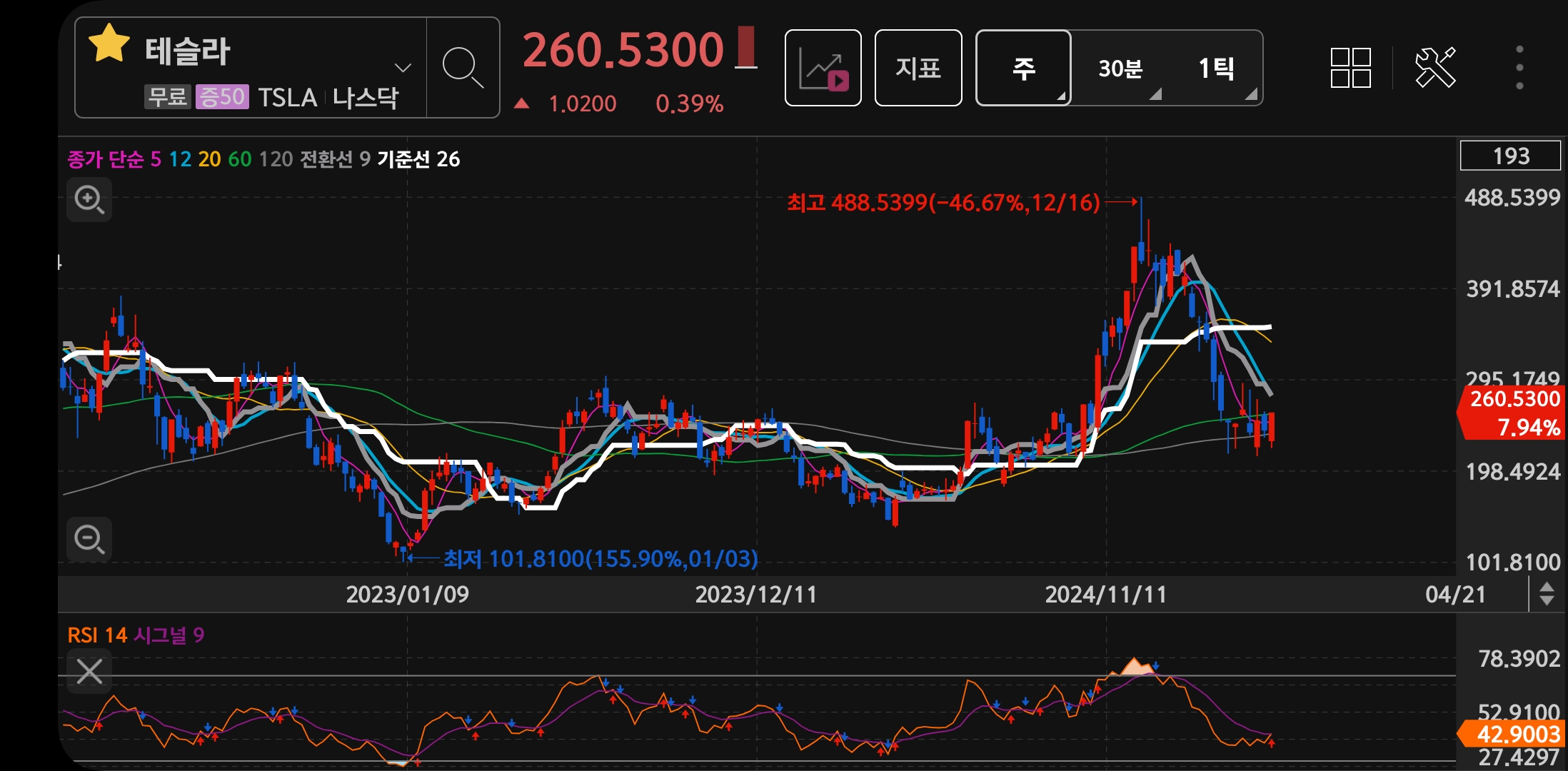Open the 30분 timeframe dropdown

pos(1119,69)
